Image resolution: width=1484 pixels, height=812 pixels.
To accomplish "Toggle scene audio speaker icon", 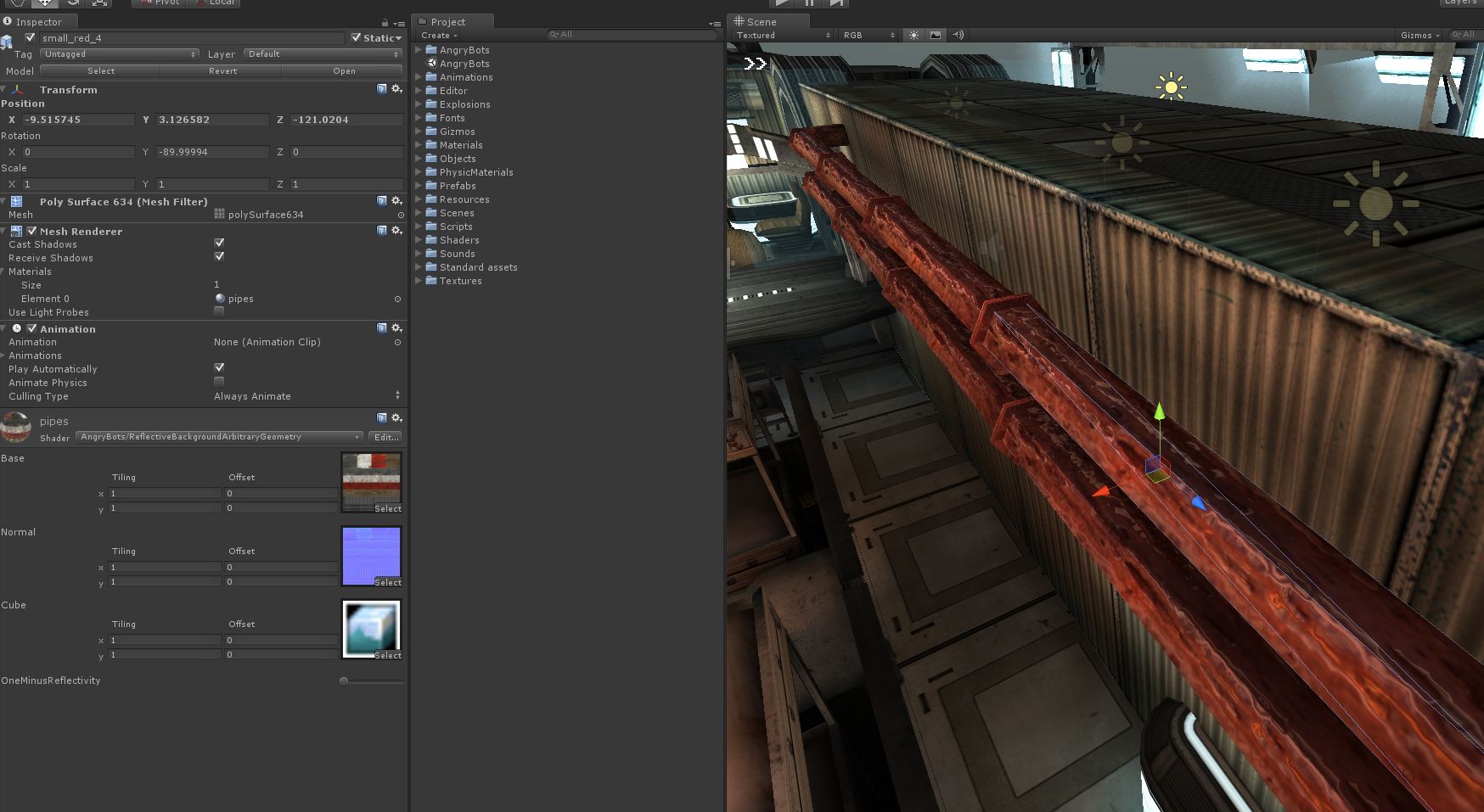I will click(958, 36).
